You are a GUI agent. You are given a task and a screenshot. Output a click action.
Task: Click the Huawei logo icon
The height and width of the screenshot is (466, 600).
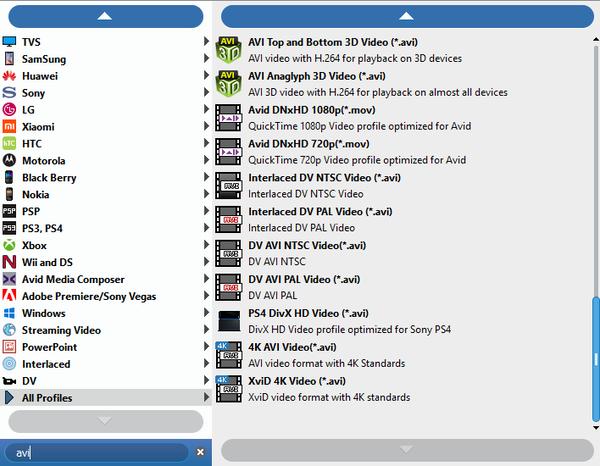coord(10,75)
